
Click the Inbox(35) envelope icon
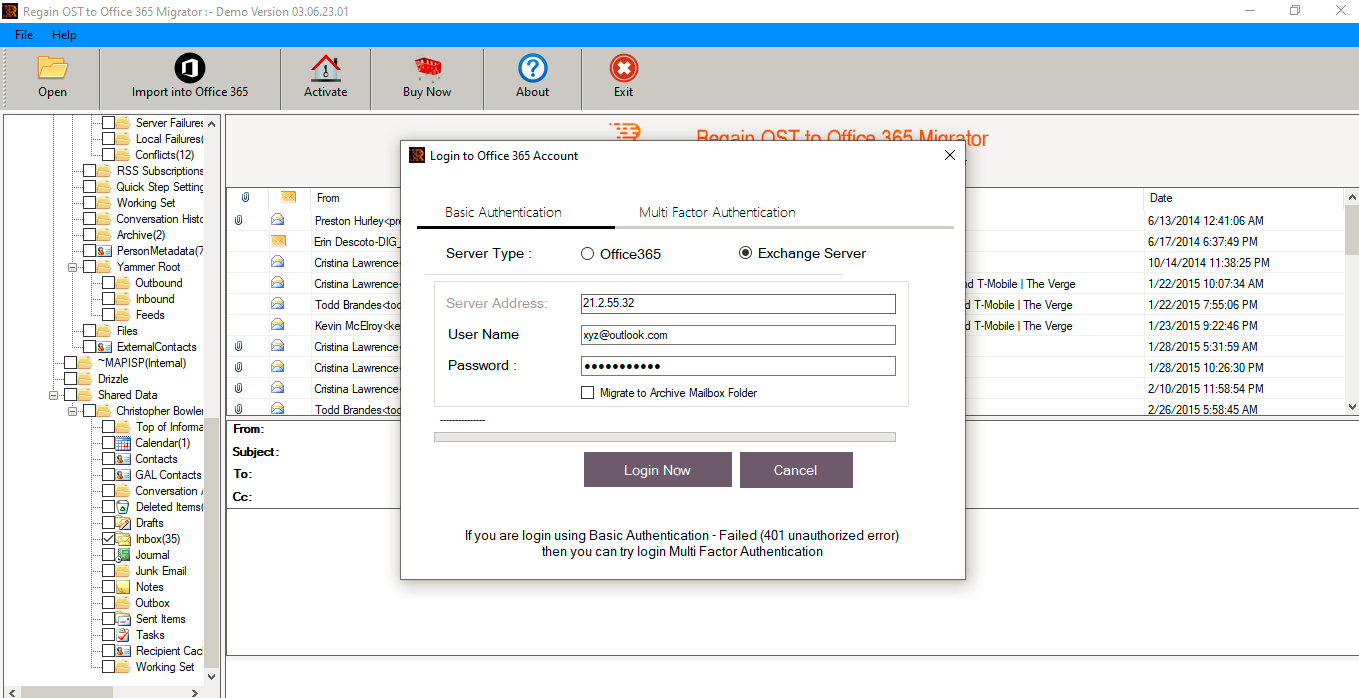[123, 539]
